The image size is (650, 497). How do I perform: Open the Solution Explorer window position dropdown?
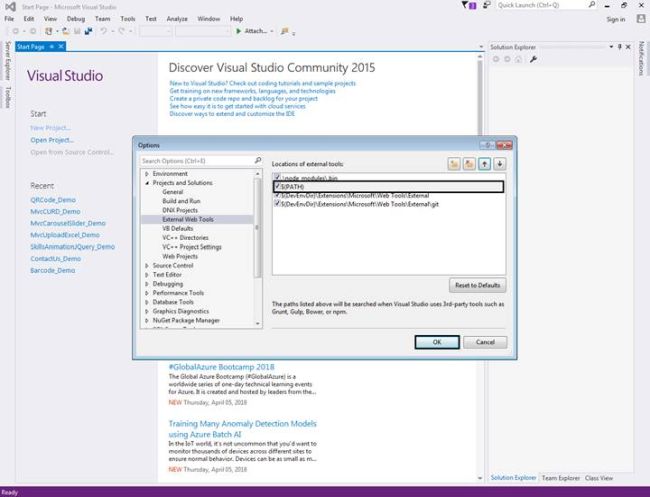[611, 47]
